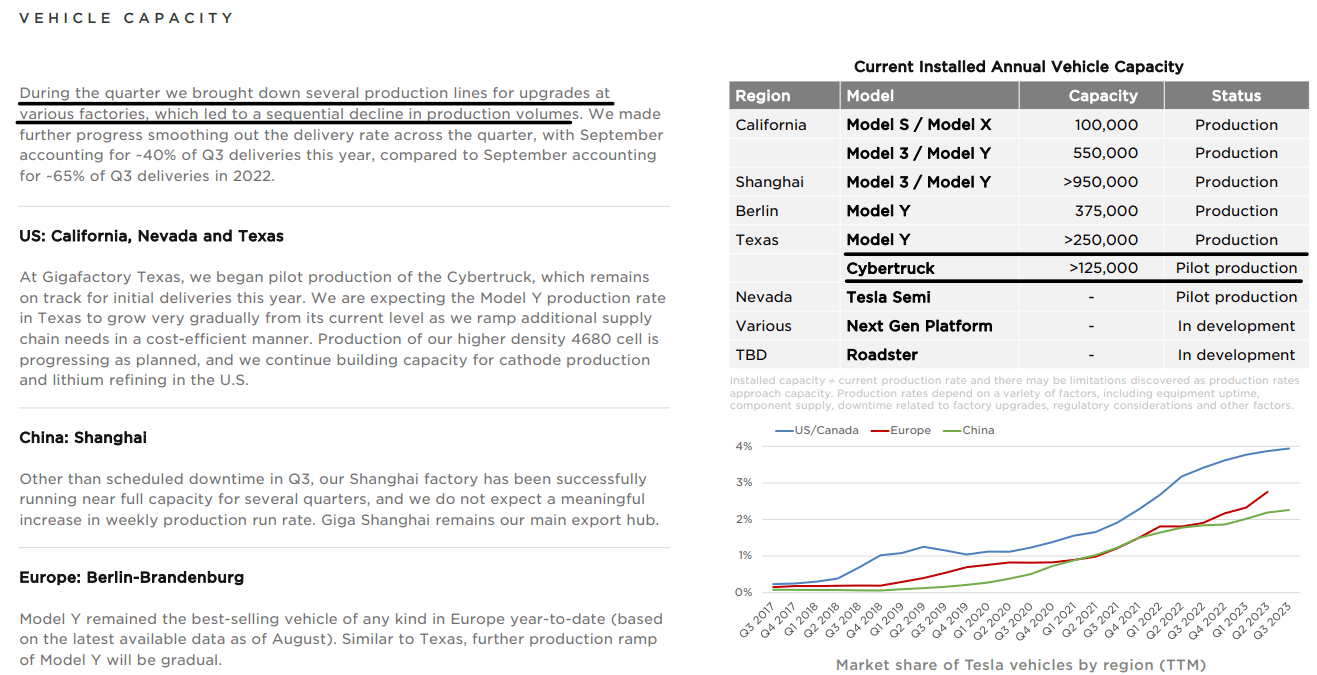Click the 'Europe: Berlin-Brandenburg' section heading

(x=131, y=578)
